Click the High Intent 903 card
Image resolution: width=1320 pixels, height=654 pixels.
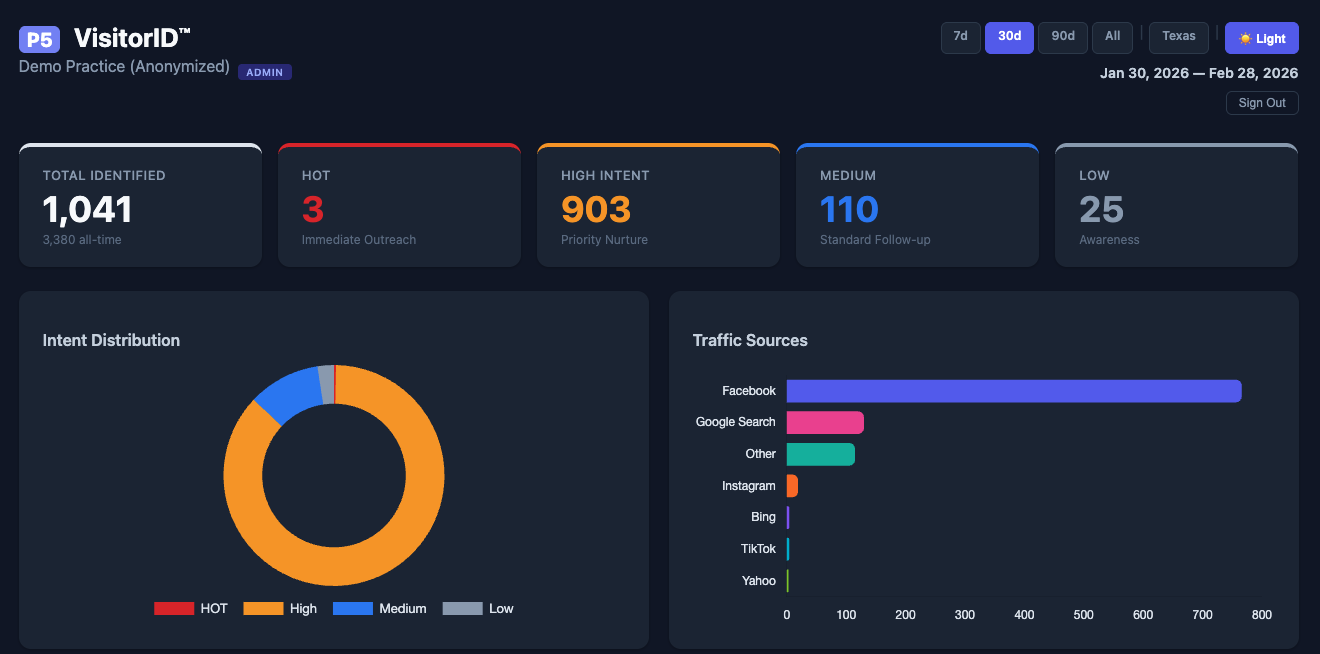click(658, 203)
